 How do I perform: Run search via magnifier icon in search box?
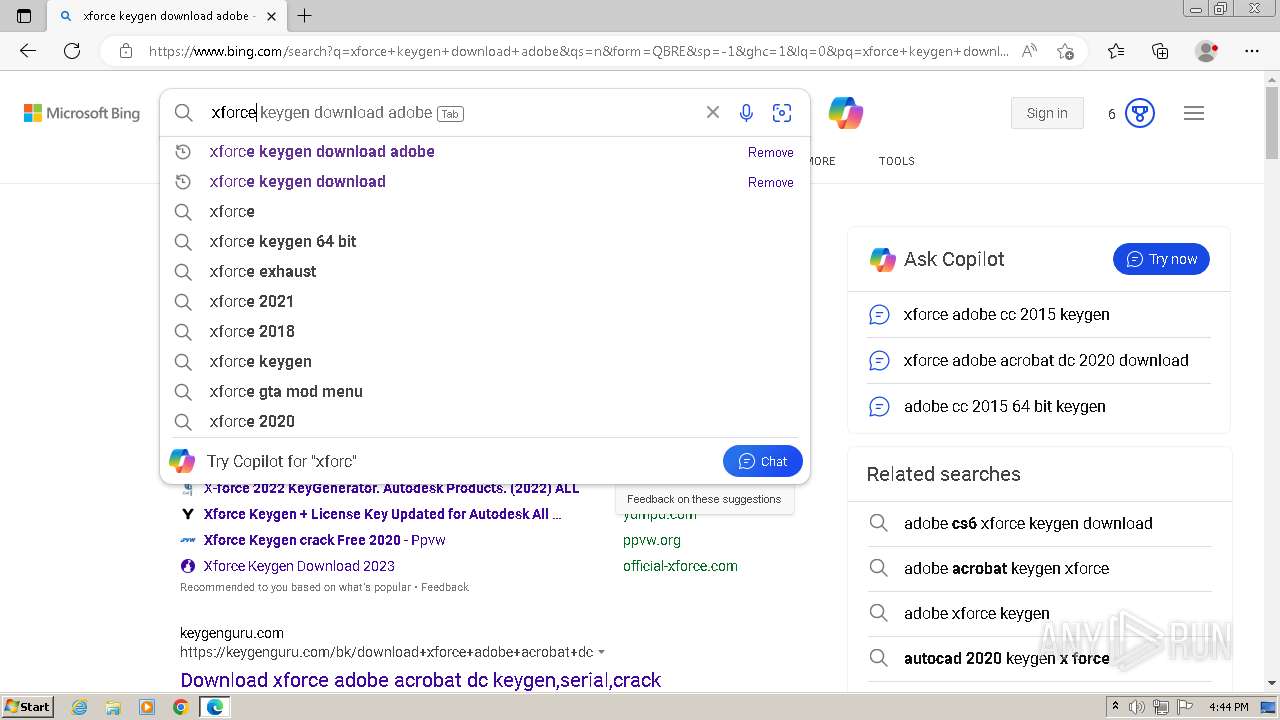click(x=183, y=113)
